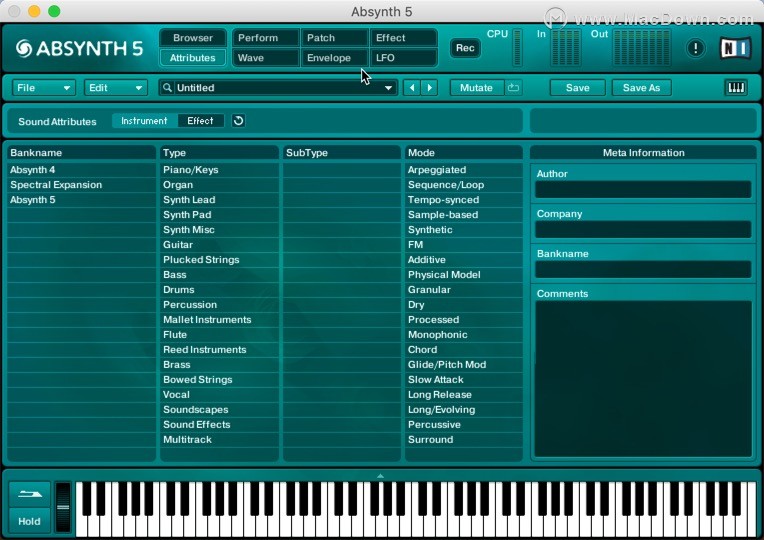The width and height of the screenshot is (764, 540).
Task: Select Synth Lead type
Action: click(x=219, y=200)
